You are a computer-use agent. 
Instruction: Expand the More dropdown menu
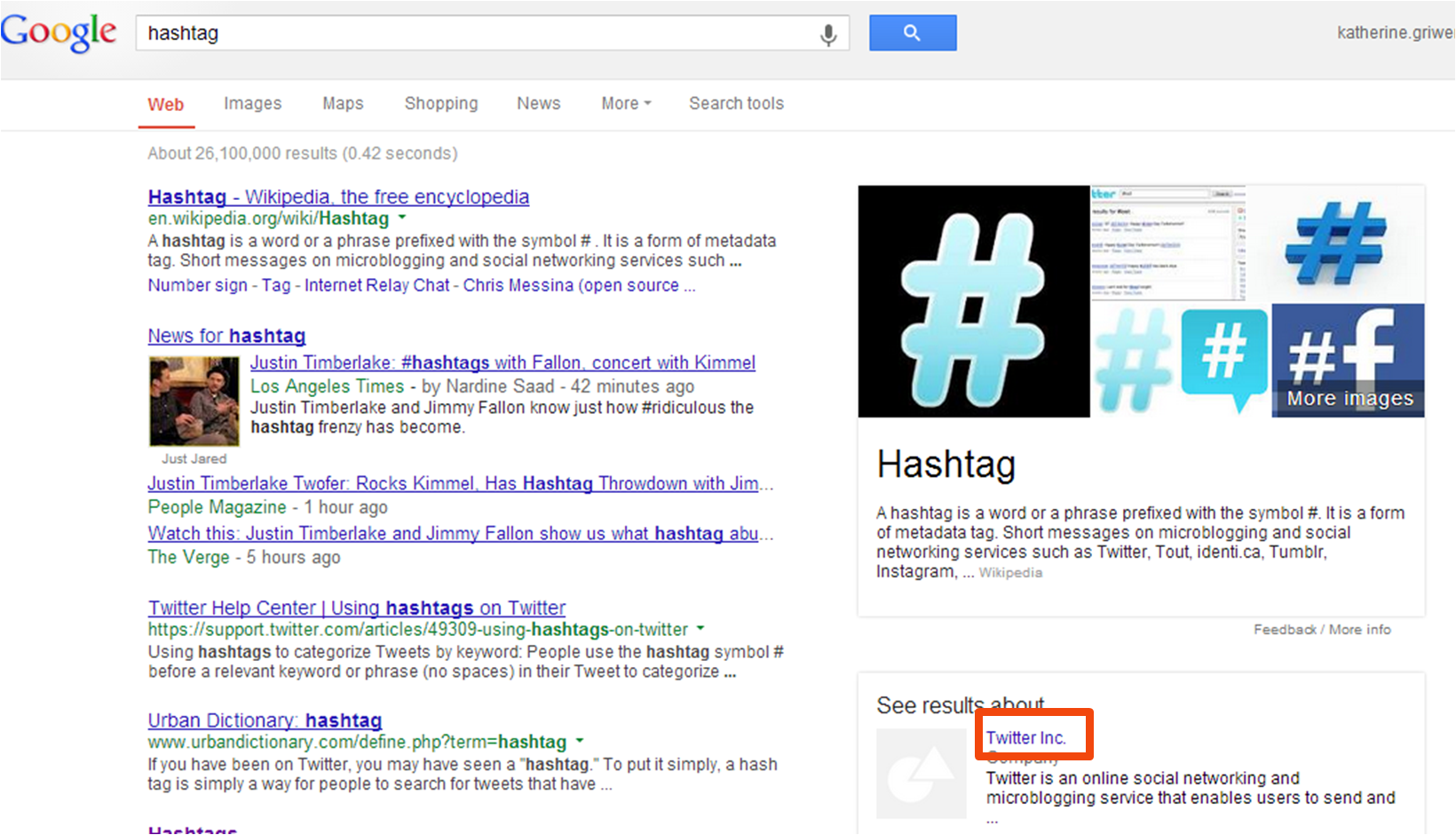pyautogui.click(x=626, y=103)
